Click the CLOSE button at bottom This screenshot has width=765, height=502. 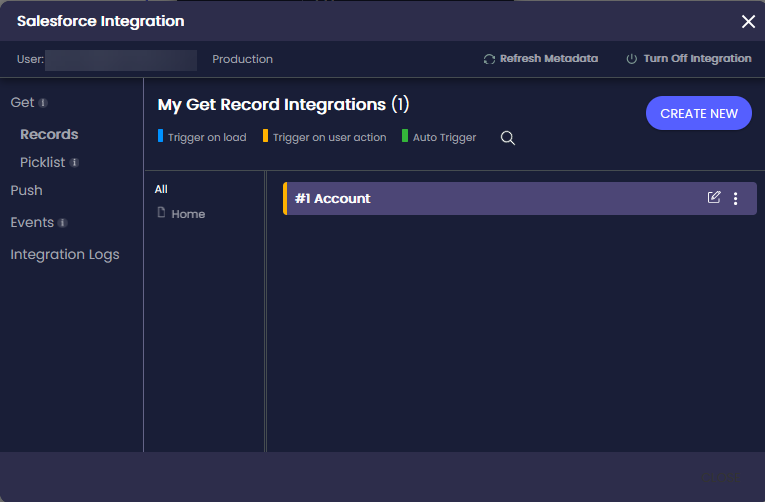(721, 478)
